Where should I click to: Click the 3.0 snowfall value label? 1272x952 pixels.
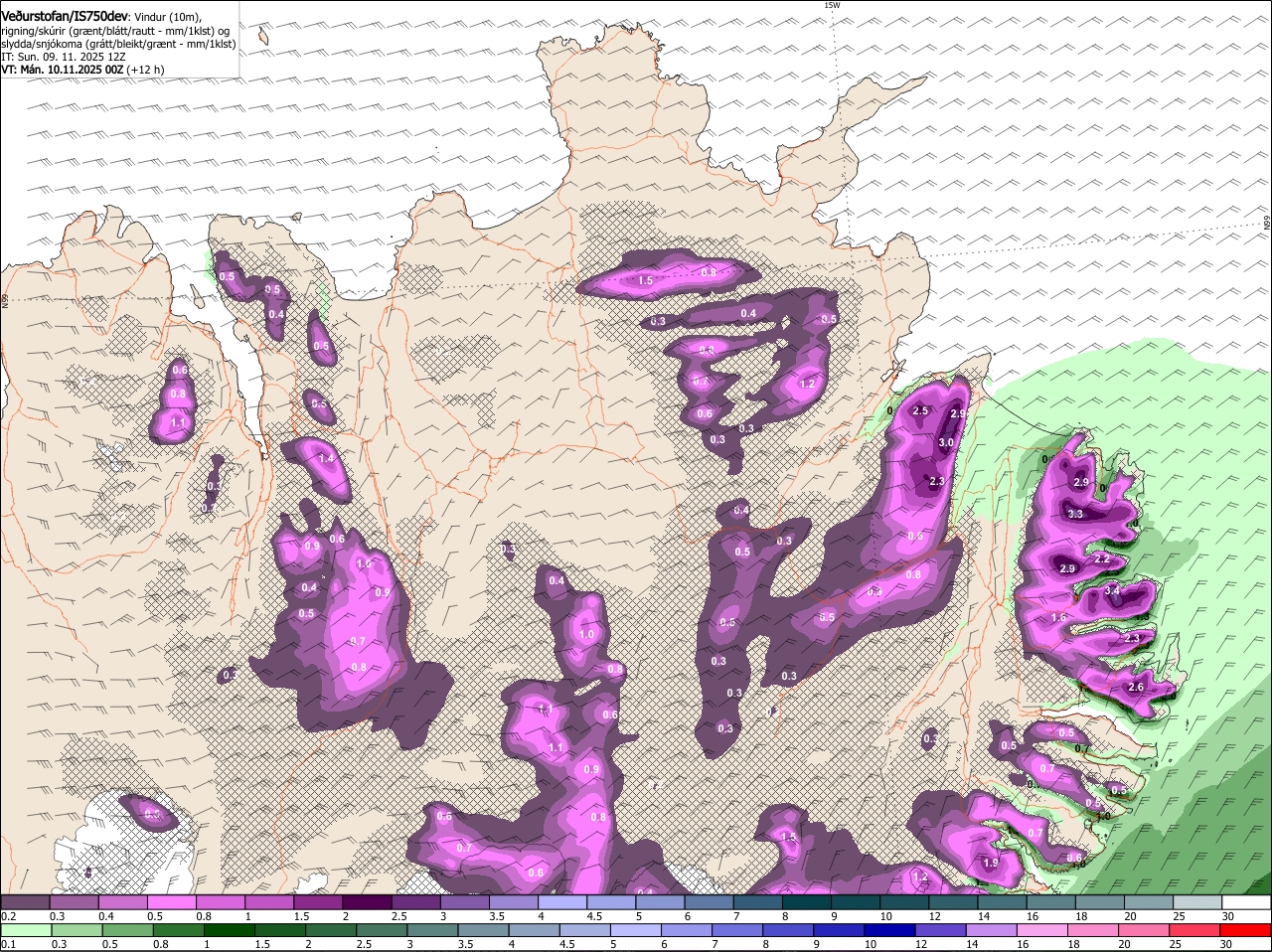(x=946, y=443)
